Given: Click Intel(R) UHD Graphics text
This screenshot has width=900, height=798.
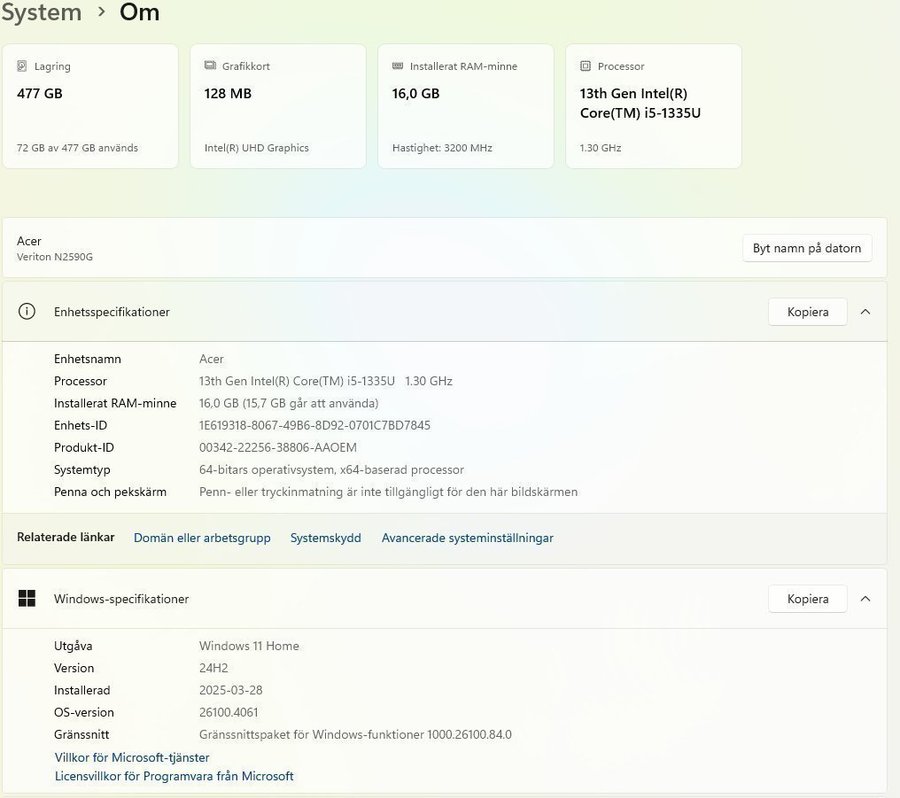Looking at the screenshot, I should [257, 148].
